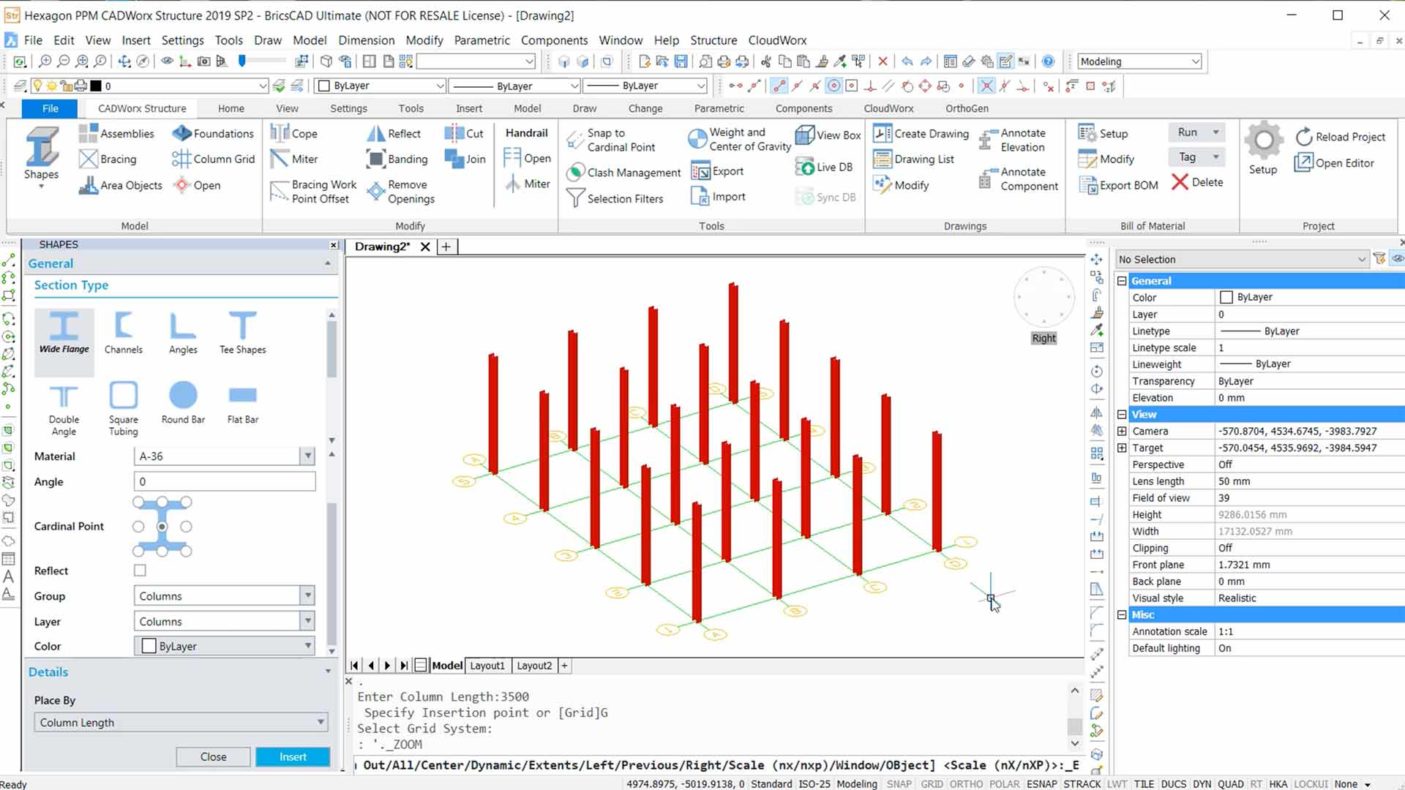Open Live DB tool
The image size is (1405, 790).
pyautogui.click(x=825, y=167)
